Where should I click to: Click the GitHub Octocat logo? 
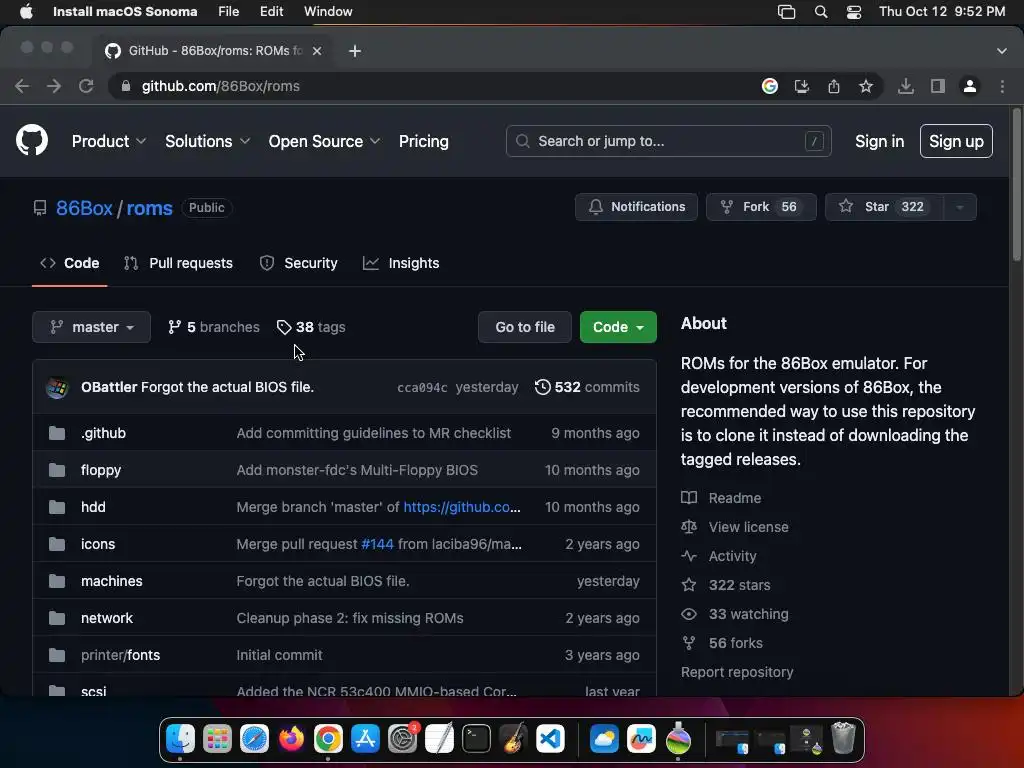[31, 140]
